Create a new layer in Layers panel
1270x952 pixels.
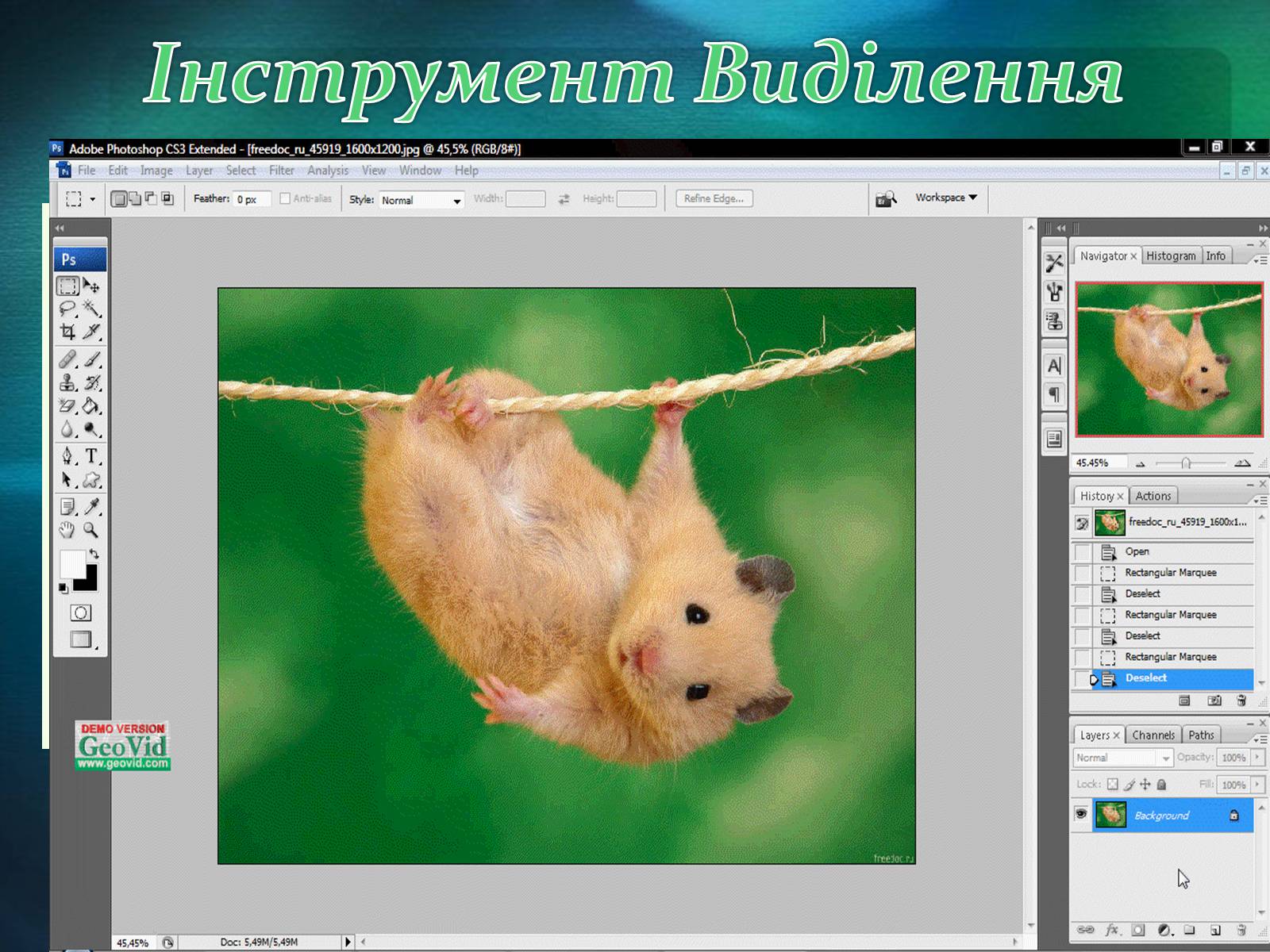(1215, 930)
